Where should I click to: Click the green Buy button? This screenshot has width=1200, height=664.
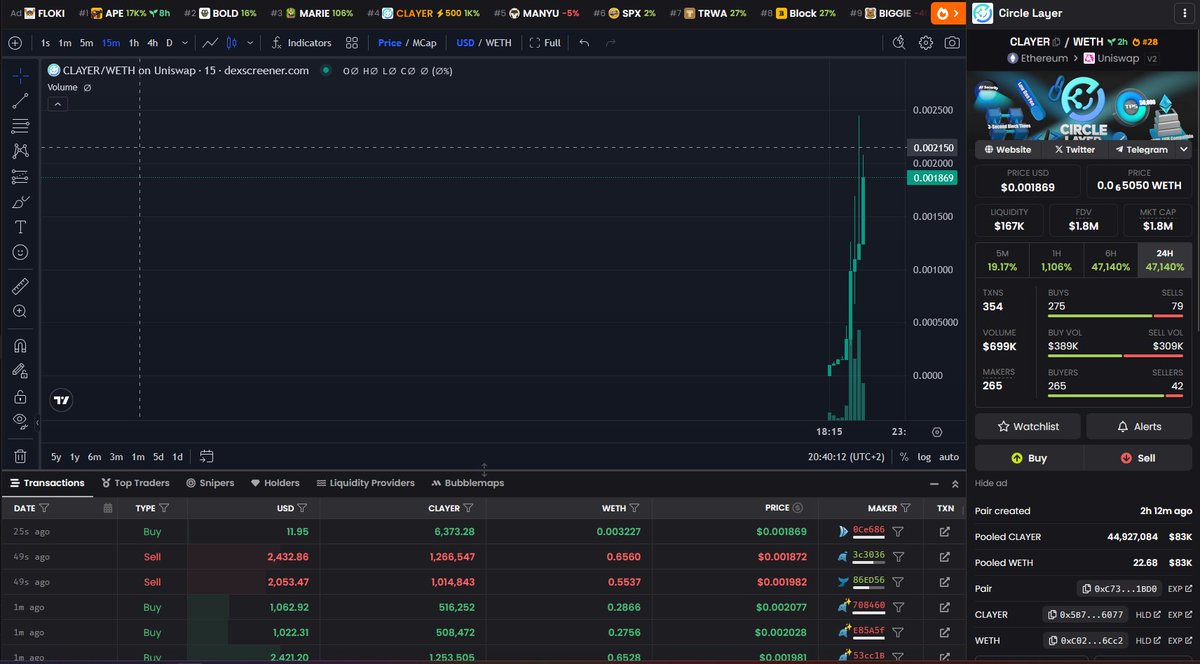(1029, 458)
